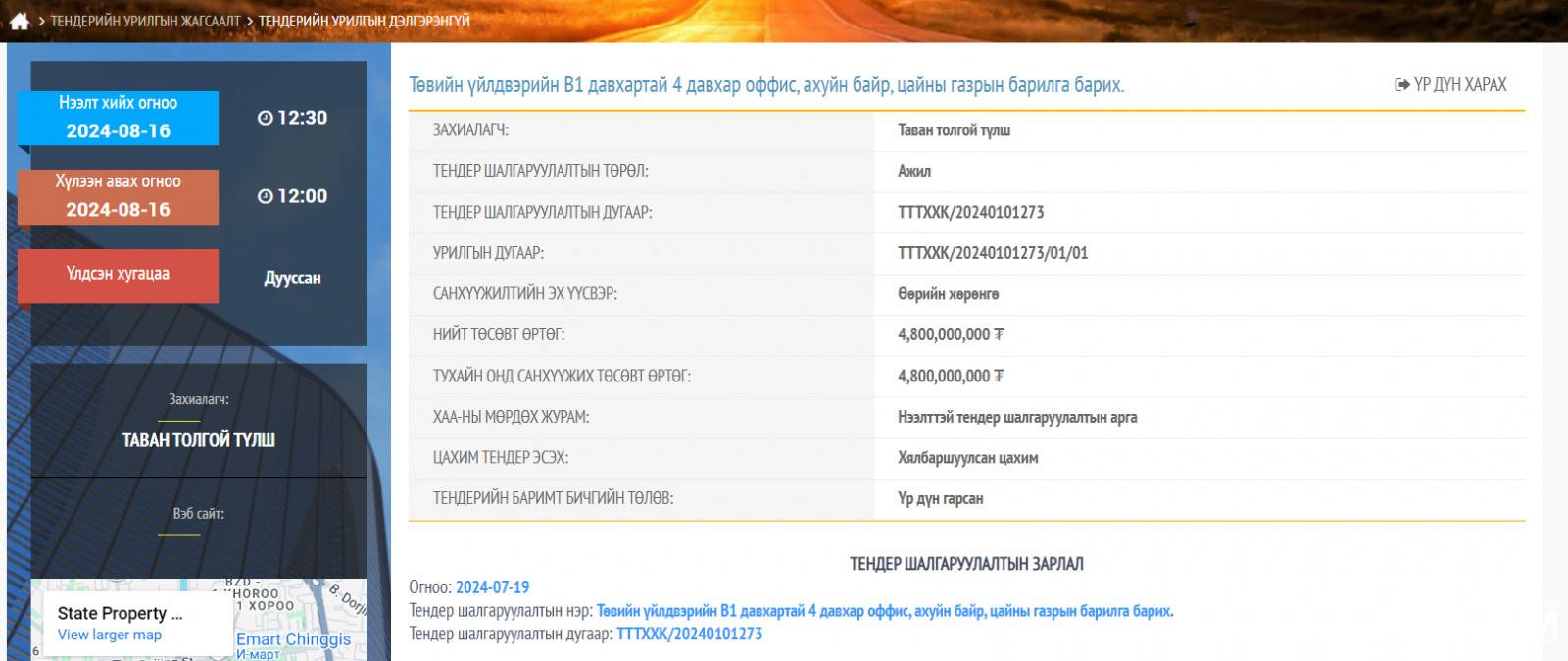
Task: Select the Нээлт хийх огноо date box
Action: [118, 118]
